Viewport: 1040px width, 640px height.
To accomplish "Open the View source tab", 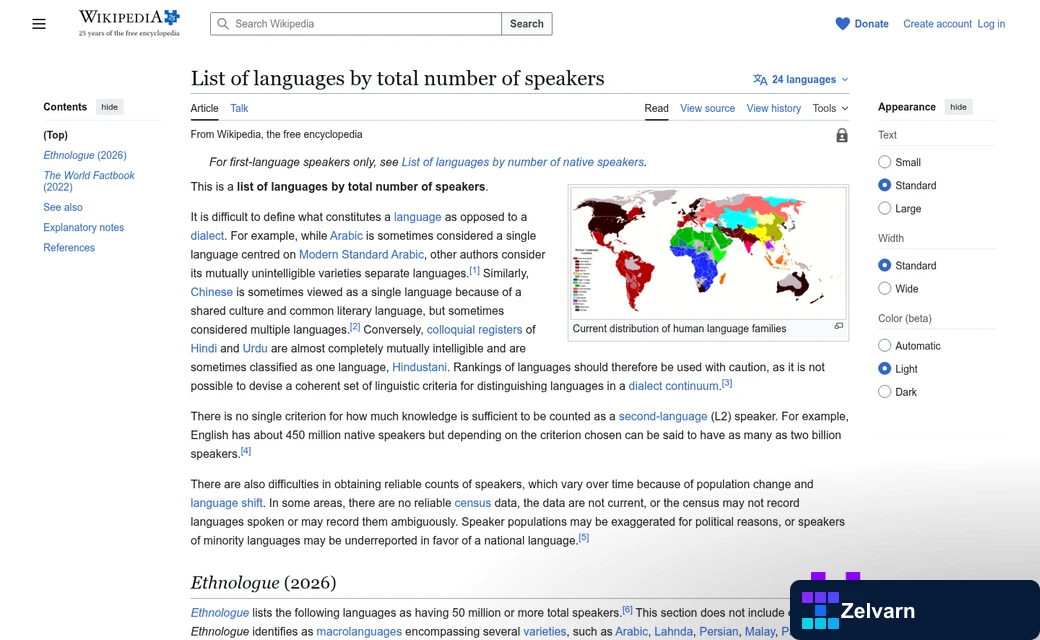I will point(707,108).
